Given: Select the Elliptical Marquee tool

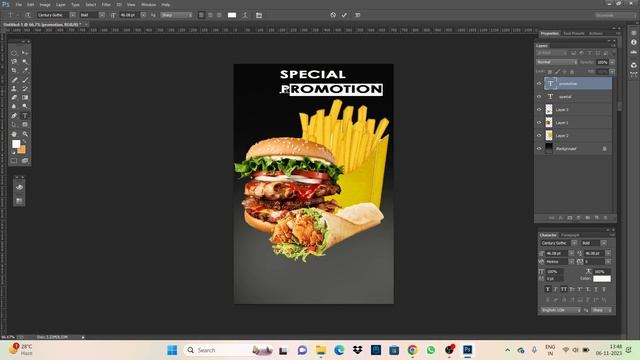Looking at the screenshot, I should pos(14,53).
